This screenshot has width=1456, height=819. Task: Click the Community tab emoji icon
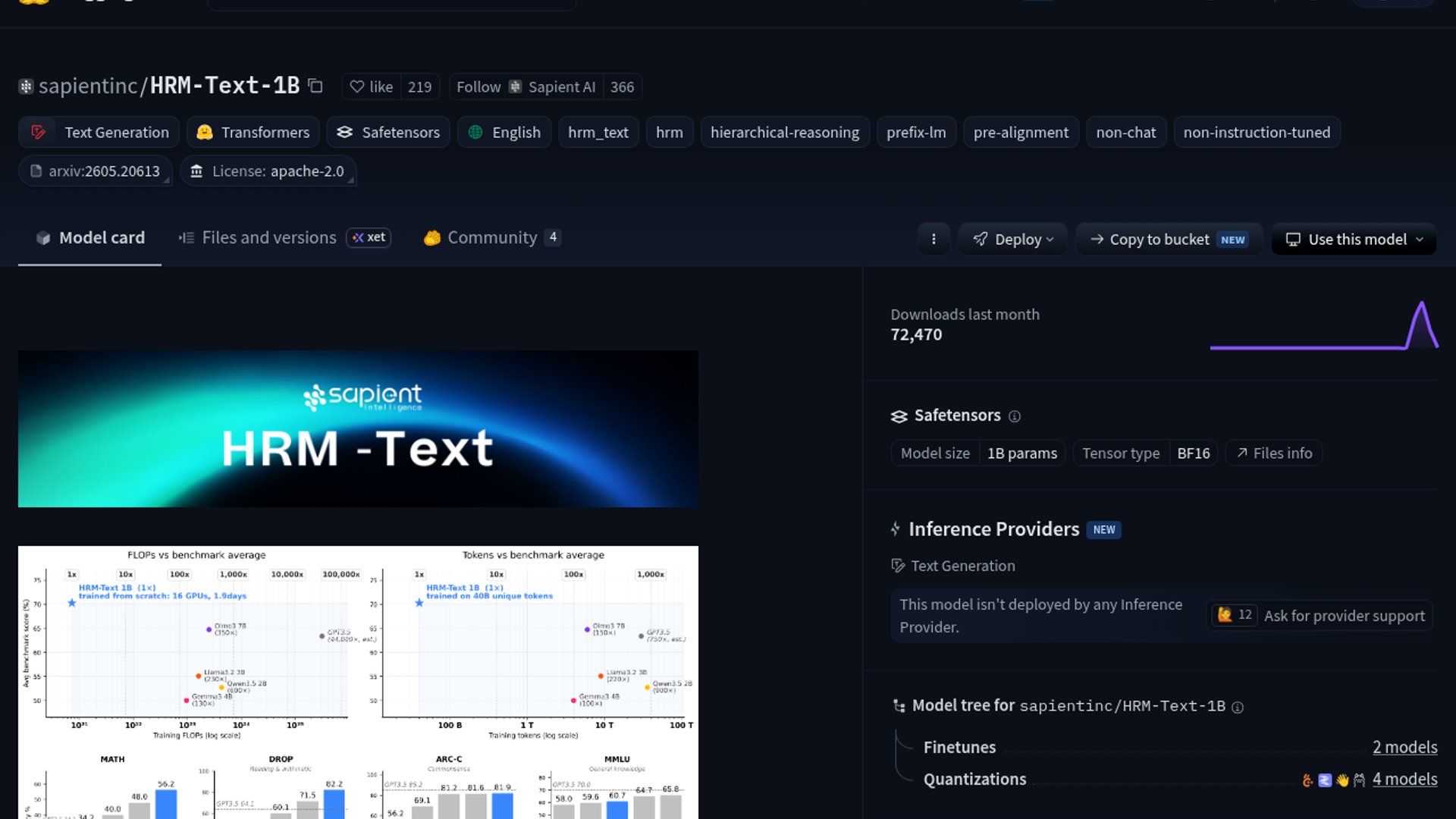coord(432,238)
